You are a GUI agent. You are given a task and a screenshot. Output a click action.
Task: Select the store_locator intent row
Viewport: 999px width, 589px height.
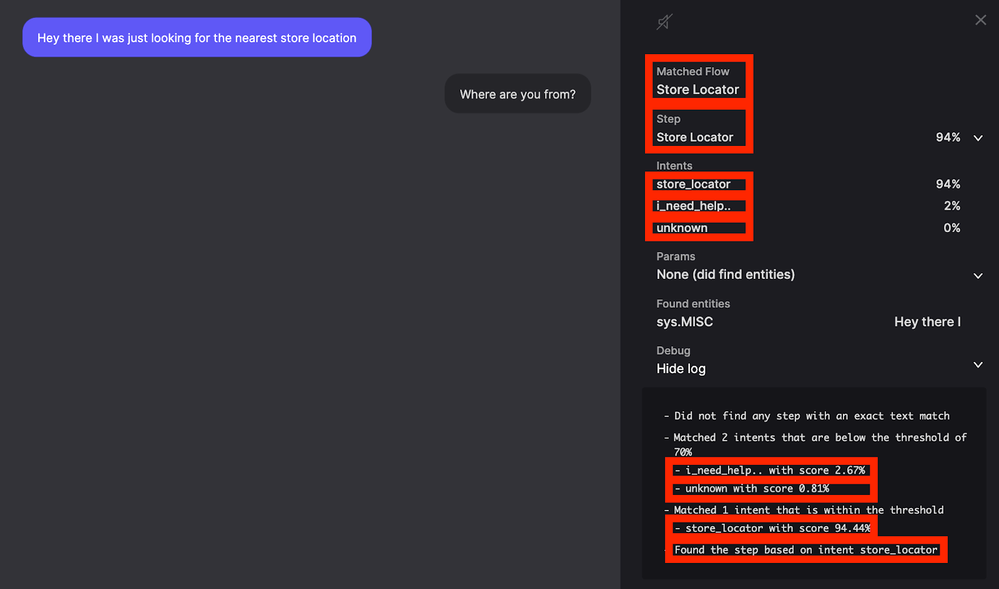(x=808, y=184)
